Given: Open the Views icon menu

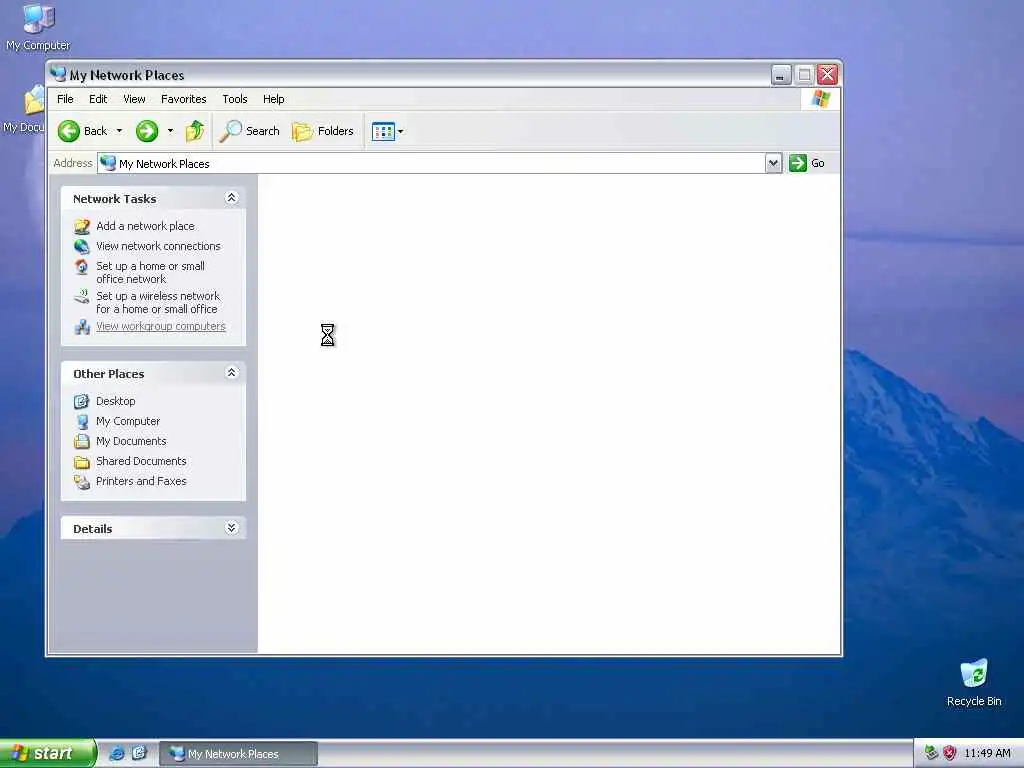Looking at the screenshot, I should [383, 131].
